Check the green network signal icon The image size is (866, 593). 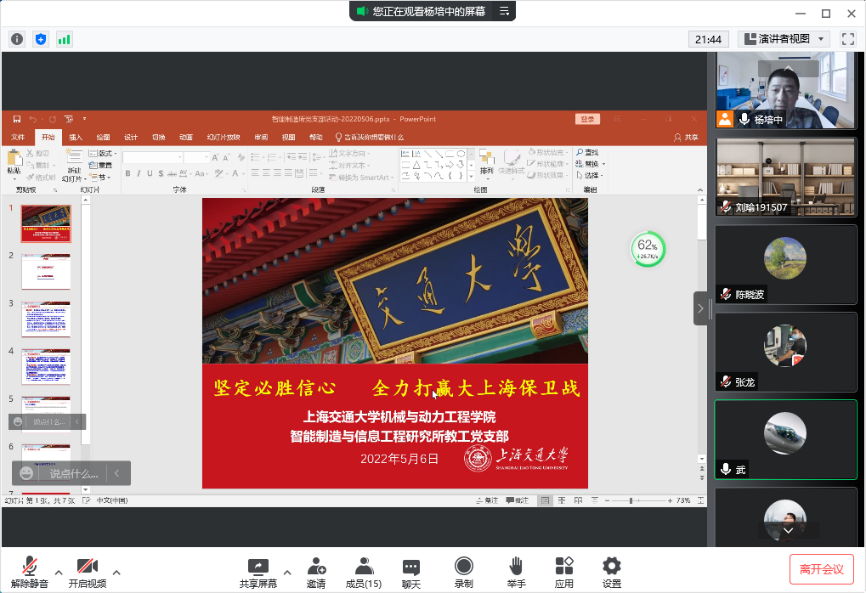(x=64, y=39)
